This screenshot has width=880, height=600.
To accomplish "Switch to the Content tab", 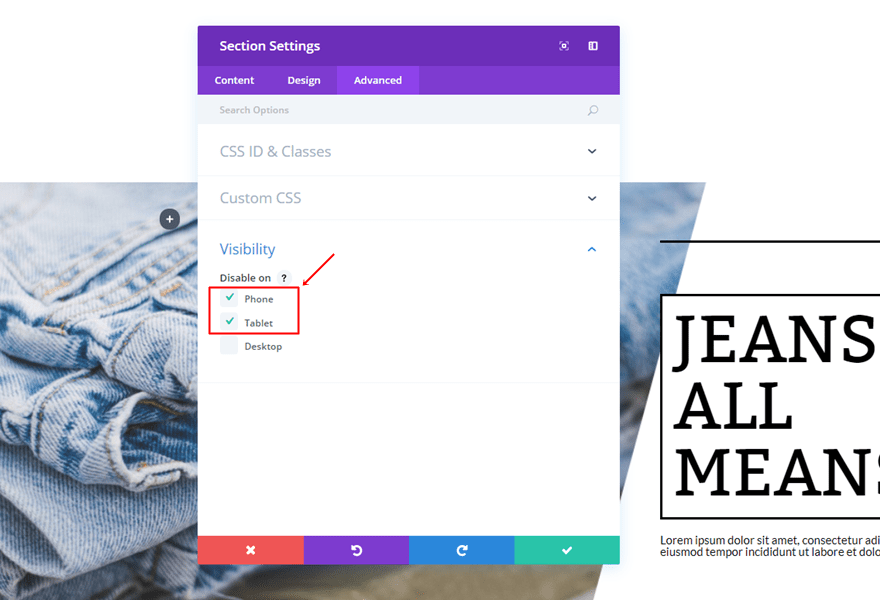I will click(234, 80).
